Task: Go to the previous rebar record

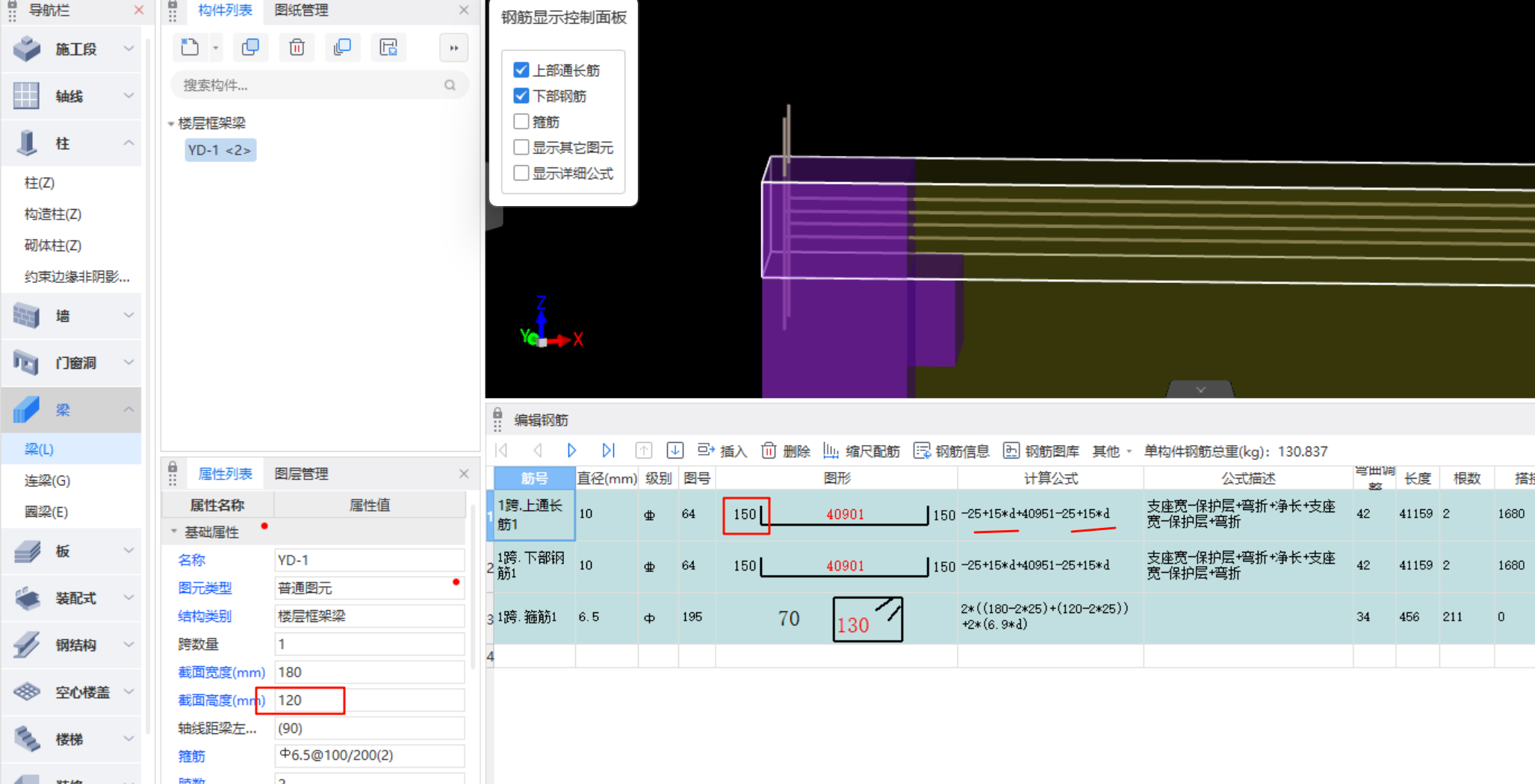Action: 537,450
